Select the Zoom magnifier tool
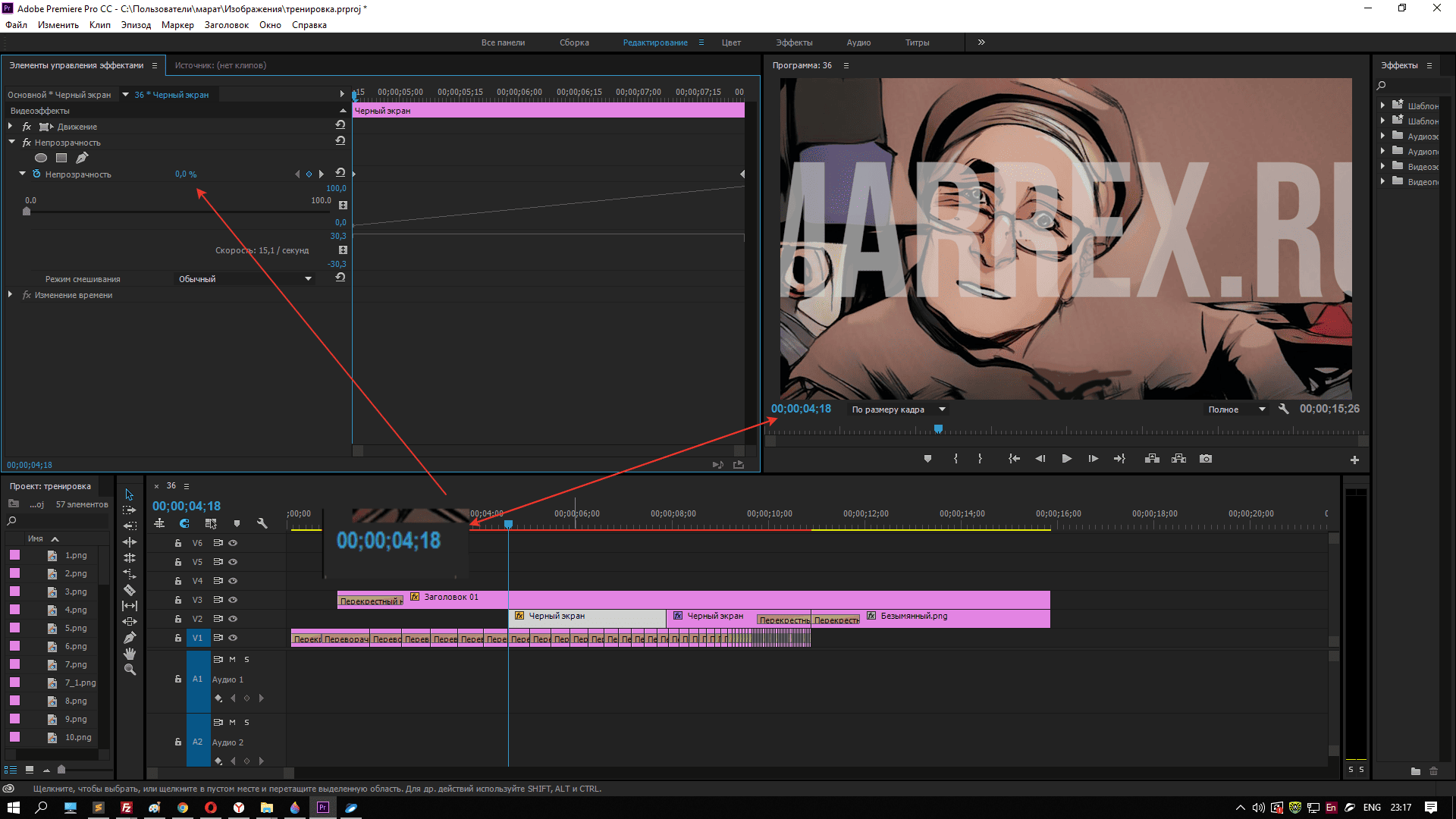 point(130,670)
